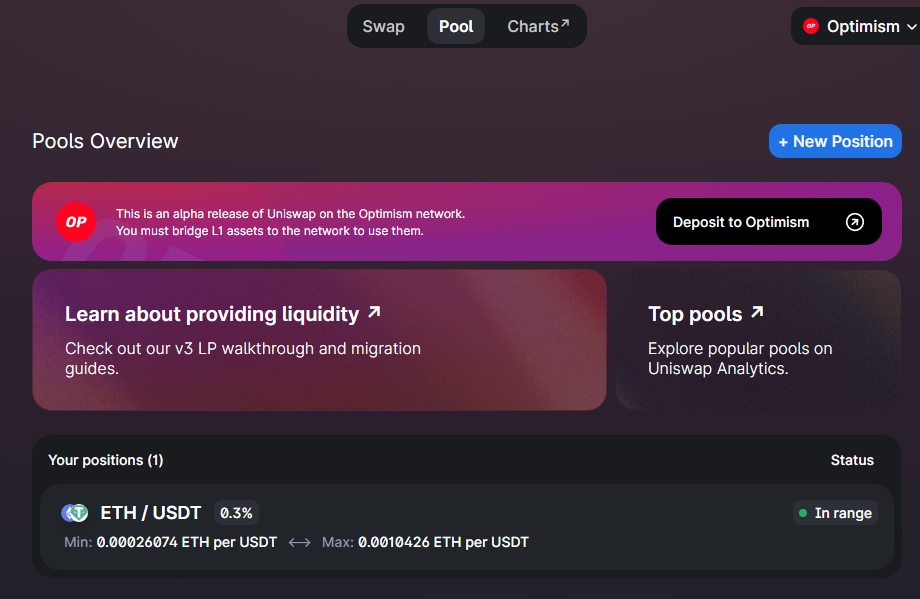Open Learn about providing liquidity guide
The width and height of the screenshot is (920, 599).
point(212,314)
